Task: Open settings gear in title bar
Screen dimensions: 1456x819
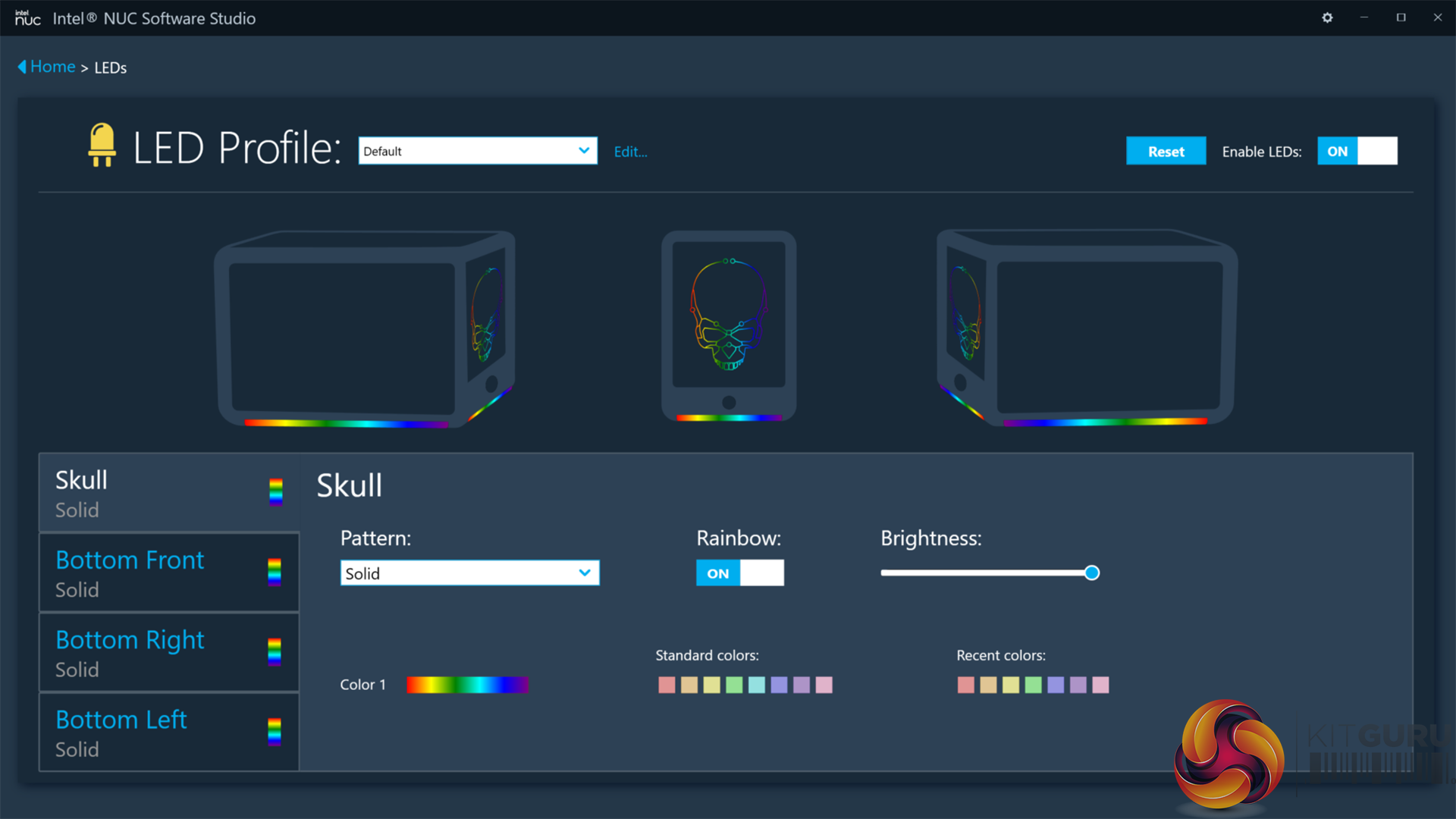Action: (x=1327, y=17)
